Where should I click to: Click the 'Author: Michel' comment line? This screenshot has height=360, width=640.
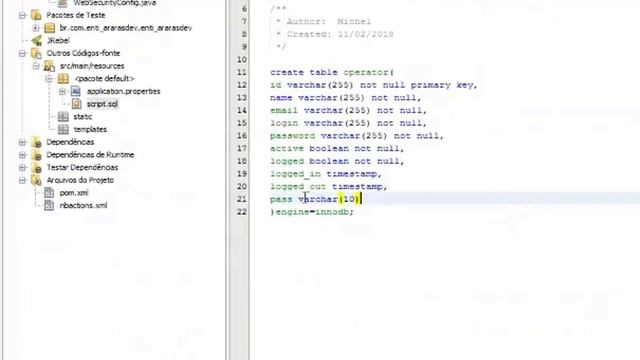pyautogui.click(x=324, y=22)
